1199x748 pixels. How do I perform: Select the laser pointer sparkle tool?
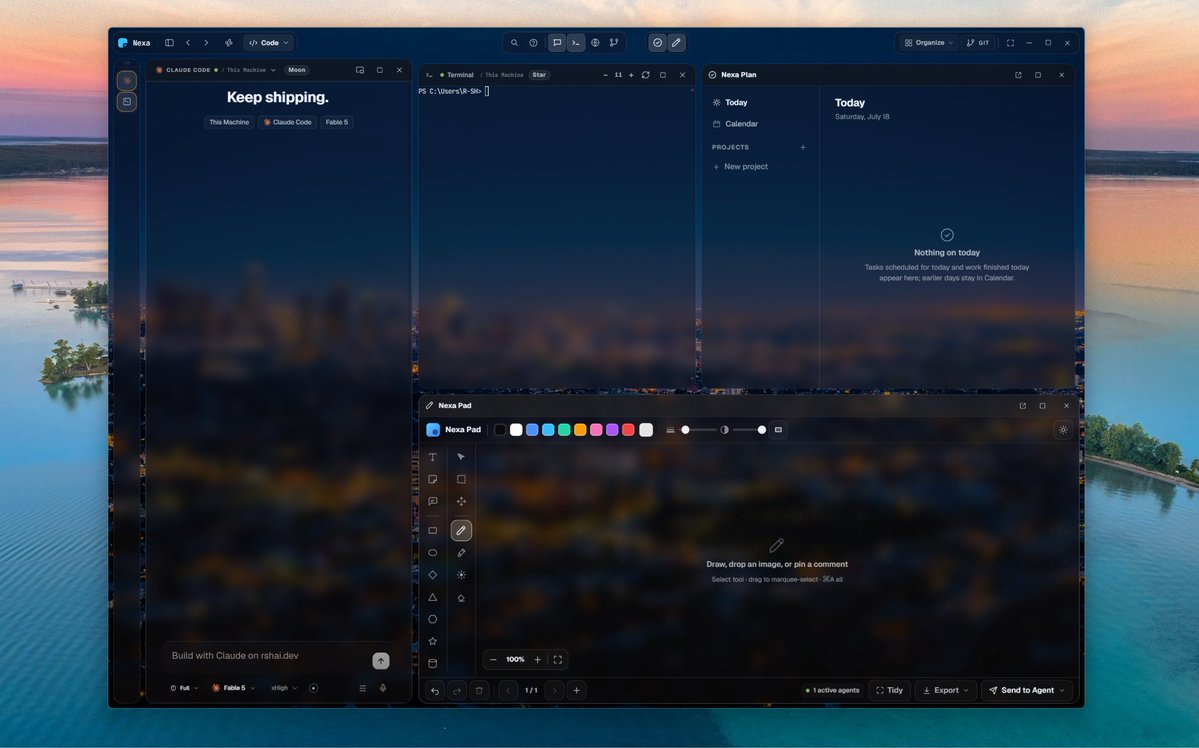click(x=461, y=574)
